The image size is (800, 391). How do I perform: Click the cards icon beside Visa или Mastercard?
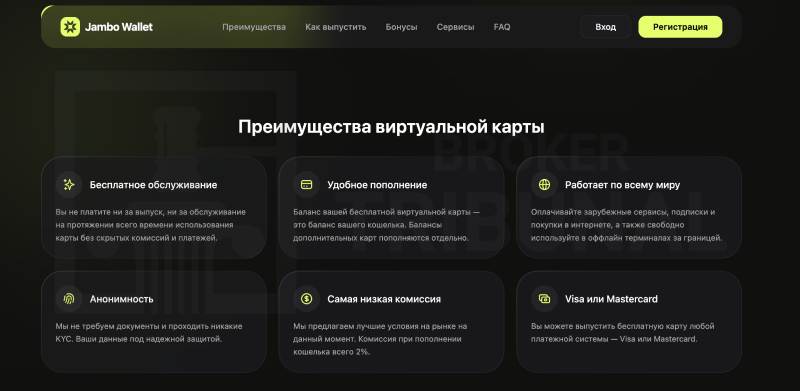click(x=544, y=299)
